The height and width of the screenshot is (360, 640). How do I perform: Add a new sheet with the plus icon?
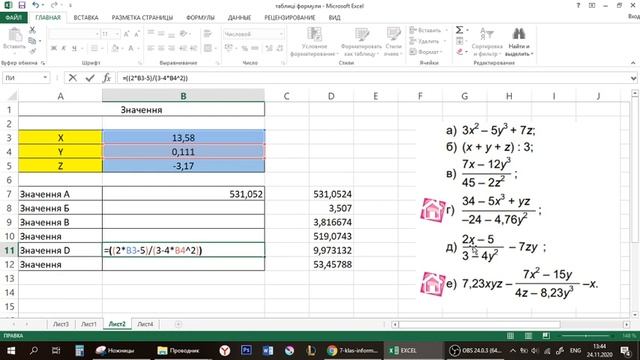[178, 324]
